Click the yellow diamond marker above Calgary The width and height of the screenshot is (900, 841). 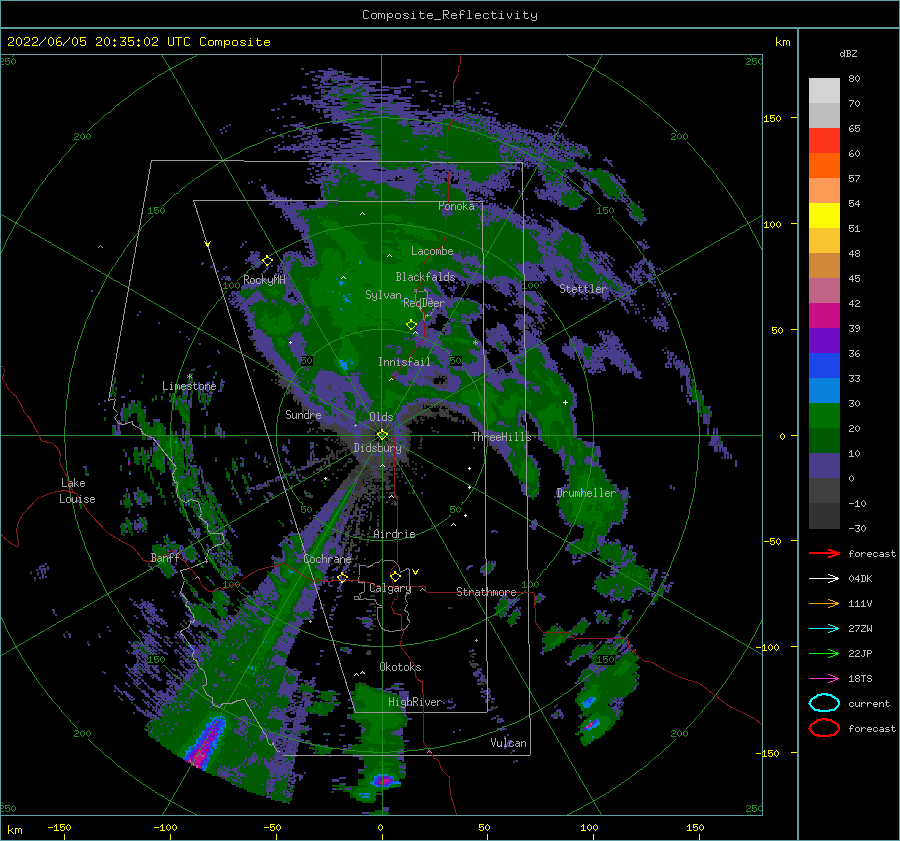click(395, 576)
